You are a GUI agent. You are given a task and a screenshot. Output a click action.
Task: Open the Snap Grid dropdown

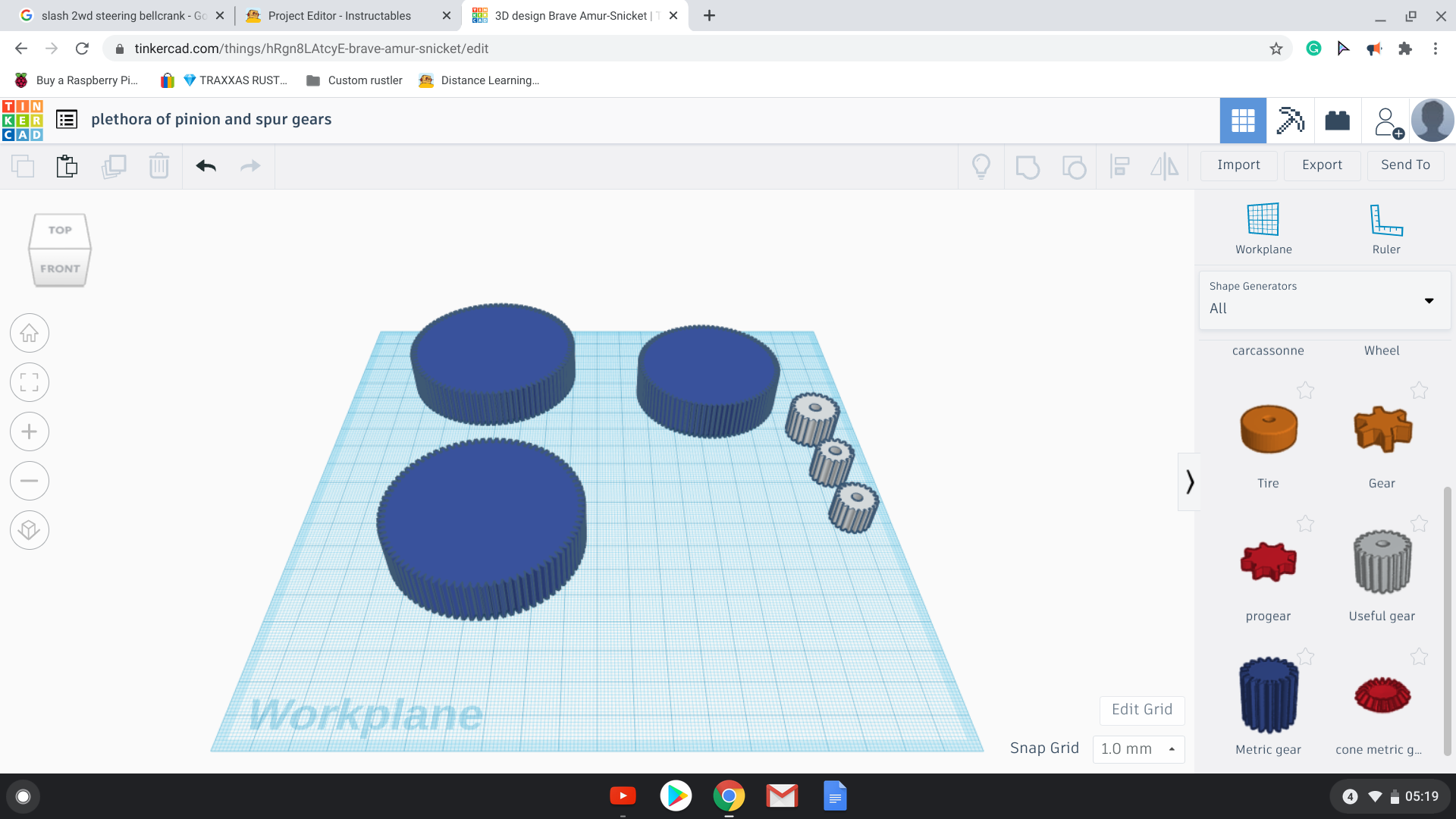tap(1136, 748)
